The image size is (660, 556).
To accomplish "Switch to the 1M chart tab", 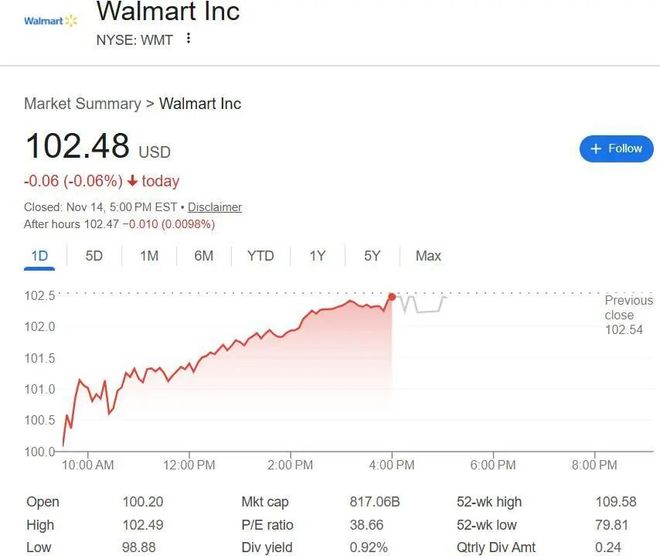I will point(149,256).
